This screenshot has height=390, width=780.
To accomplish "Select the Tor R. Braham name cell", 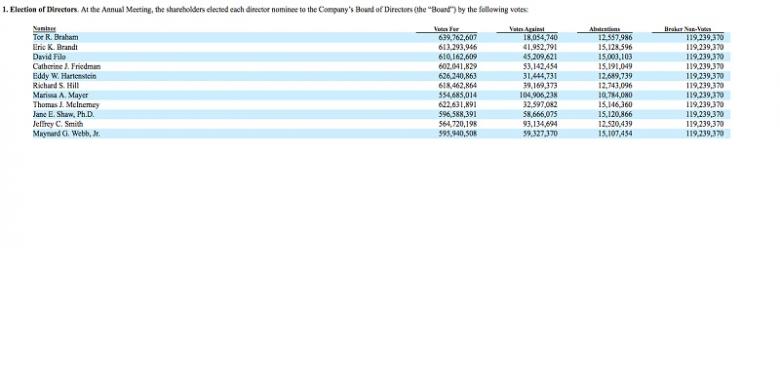I will (x=55, y=37).
